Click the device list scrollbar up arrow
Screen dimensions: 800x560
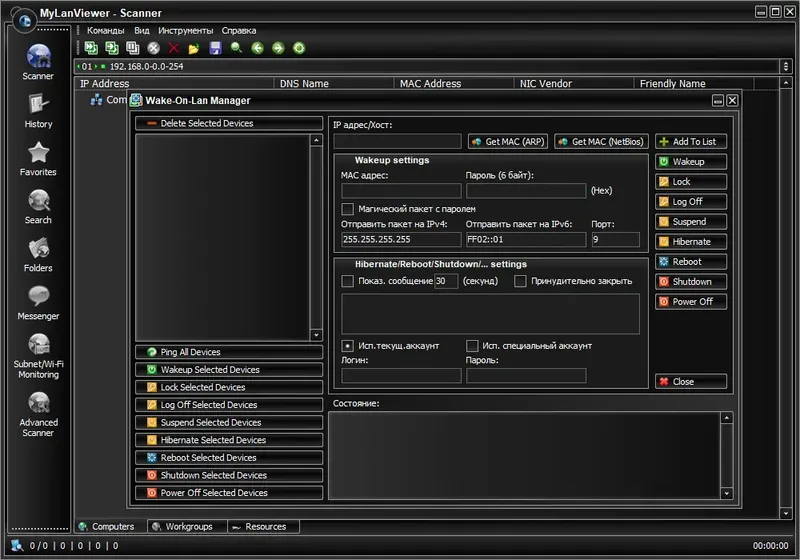316,140
